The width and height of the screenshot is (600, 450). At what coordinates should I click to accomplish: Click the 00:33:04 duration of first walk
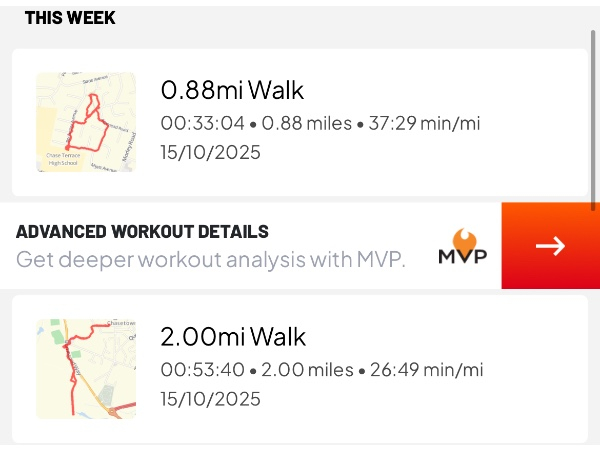(202, 124)
